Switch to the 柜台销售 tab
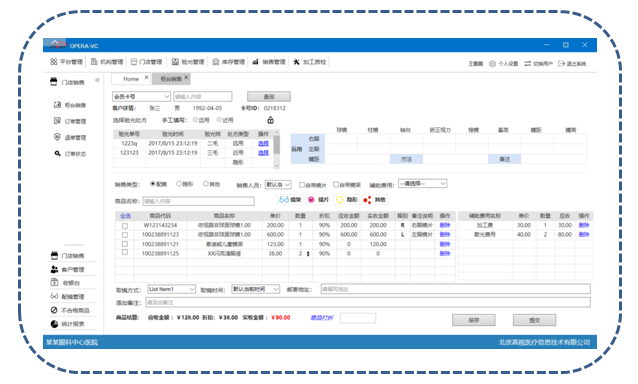The width and height of the screenshot is (638, 384). [170, 79]
